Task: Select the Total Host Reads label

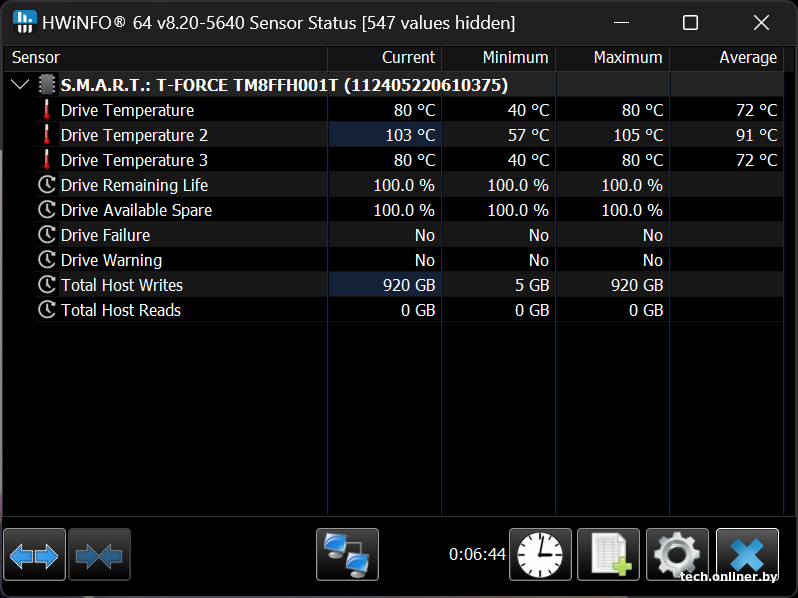Action: [x=121, y=309]
